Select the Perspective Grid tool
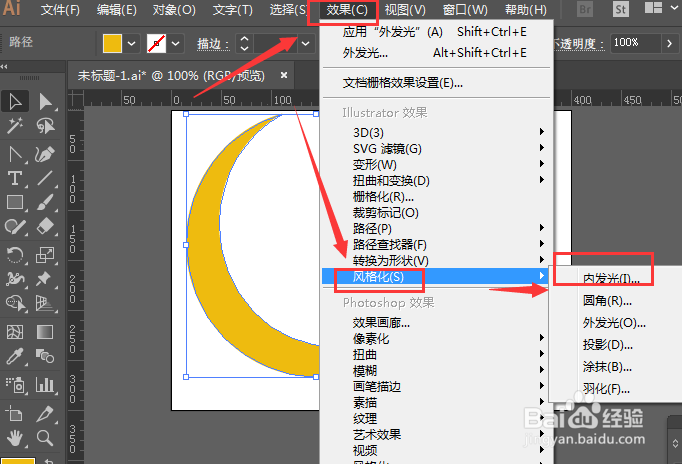682x464 pixels. (45, 303)
